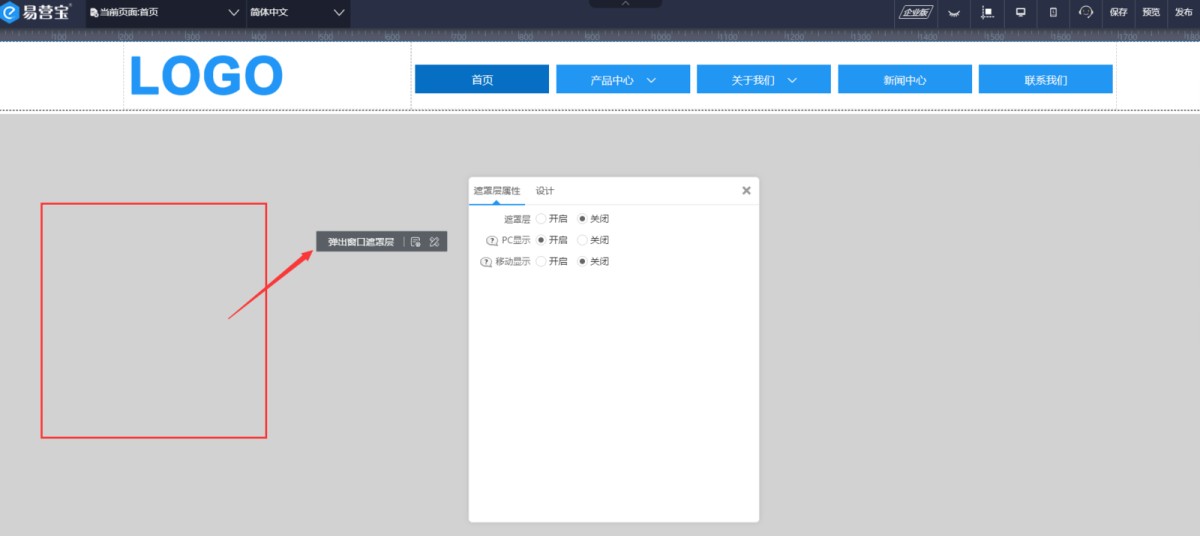This screenshot has height=536, width=1200.
Task: Click the ruler alignment guide icon
Action: [x=987, y=13]
